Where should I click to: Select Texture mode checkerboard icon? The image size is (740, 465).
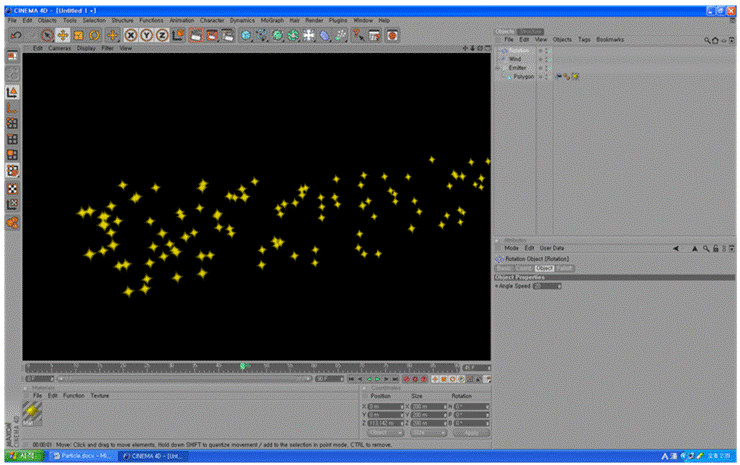coord(12,189)
